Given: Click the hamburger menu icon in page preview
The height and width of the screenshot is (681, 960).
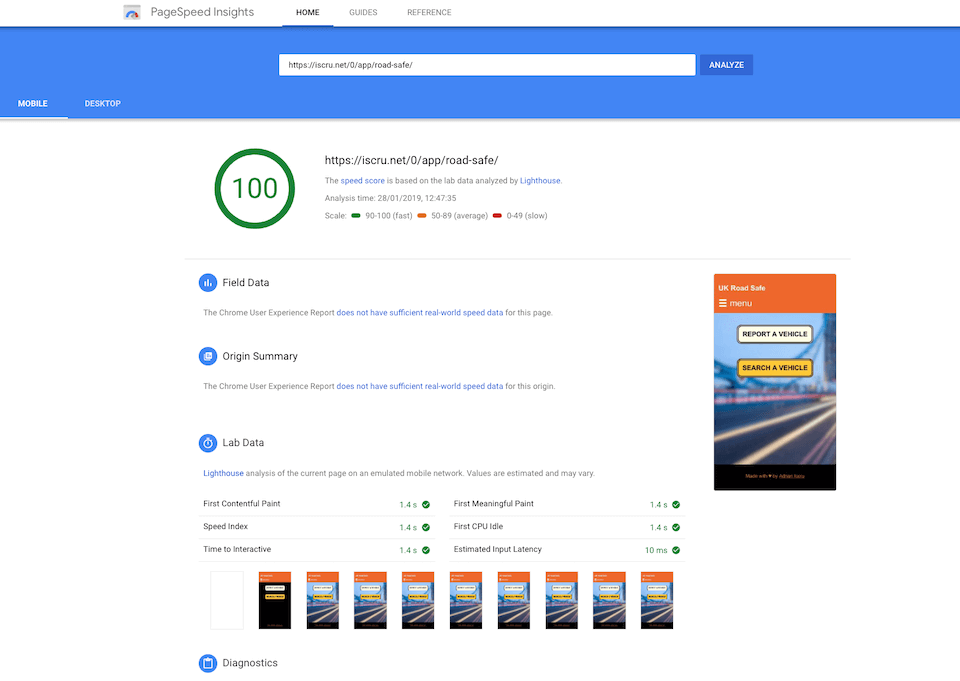Looking at the screenshot, I should coord(722,303).
